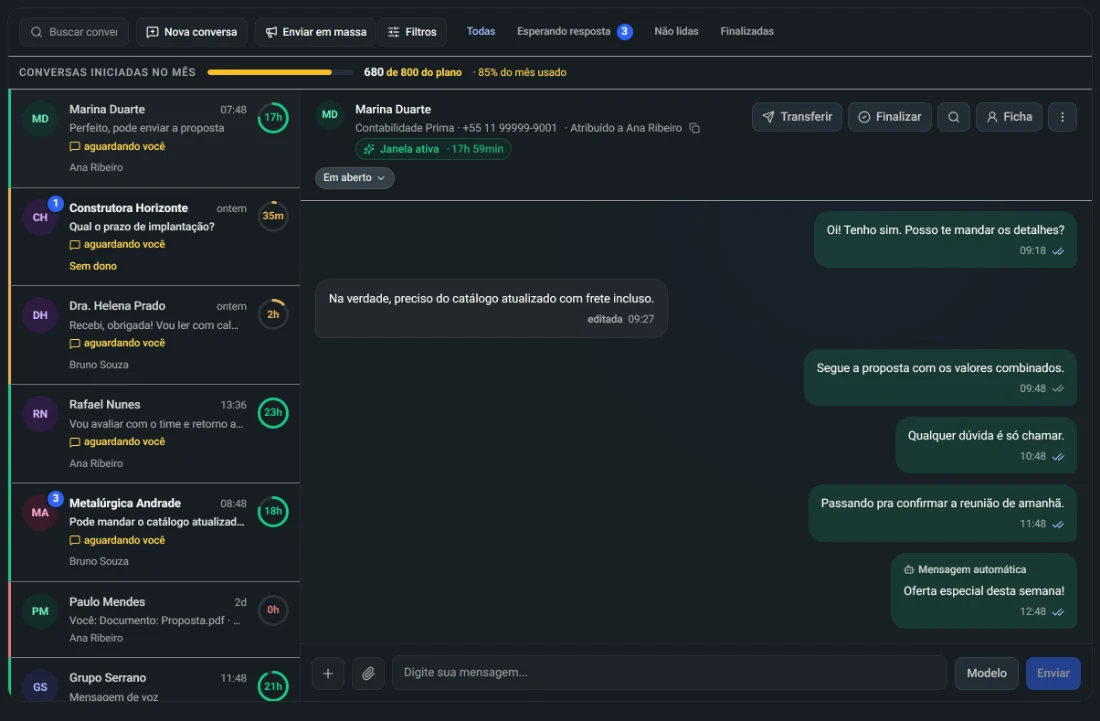Click the PM avatar of Paulo Mendes
Image resolution: width=1100 pixels, height=721 pixels.
pos(40,611)
